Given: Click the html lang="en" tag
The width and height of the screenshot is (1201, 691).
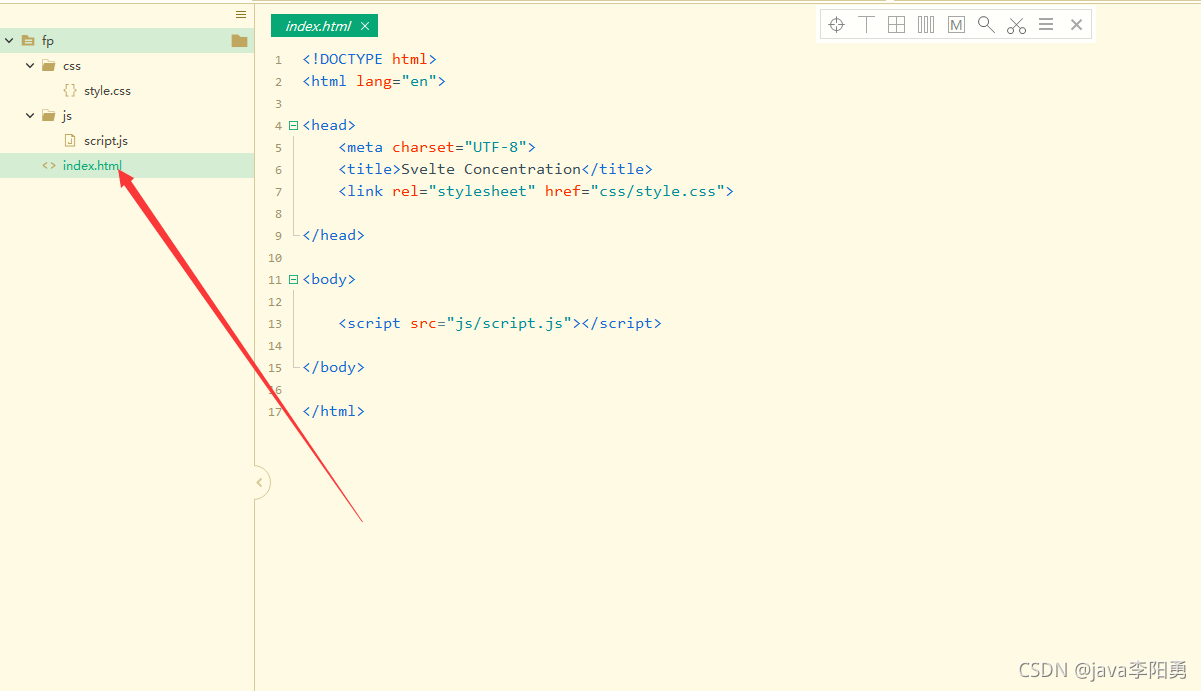Looking at the screenshot, I should pos(374,81).
